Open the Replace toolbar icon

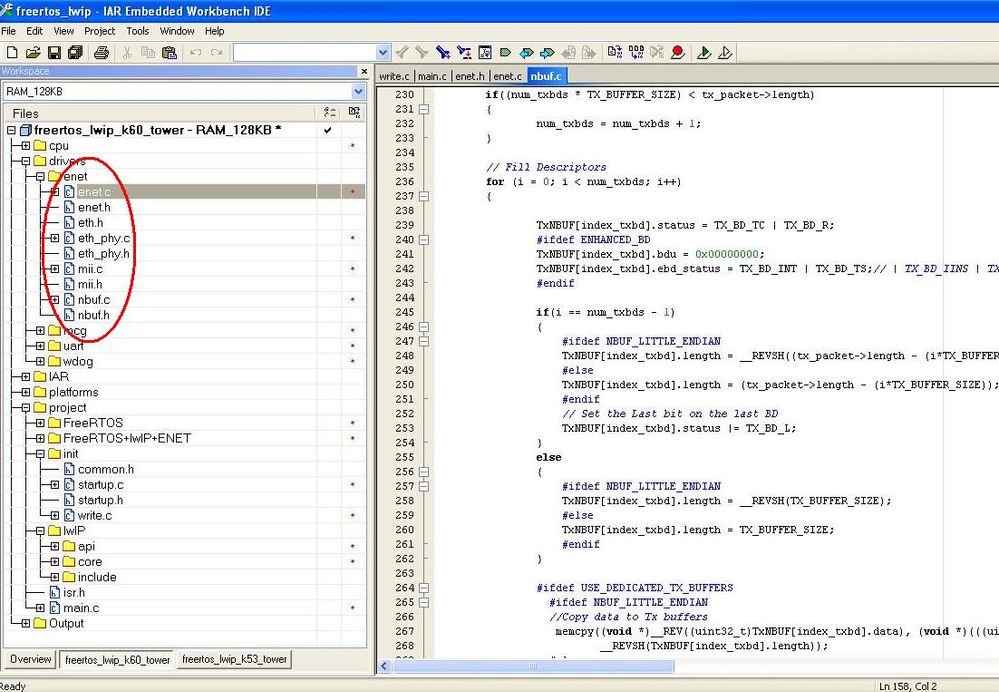[464, 52]
